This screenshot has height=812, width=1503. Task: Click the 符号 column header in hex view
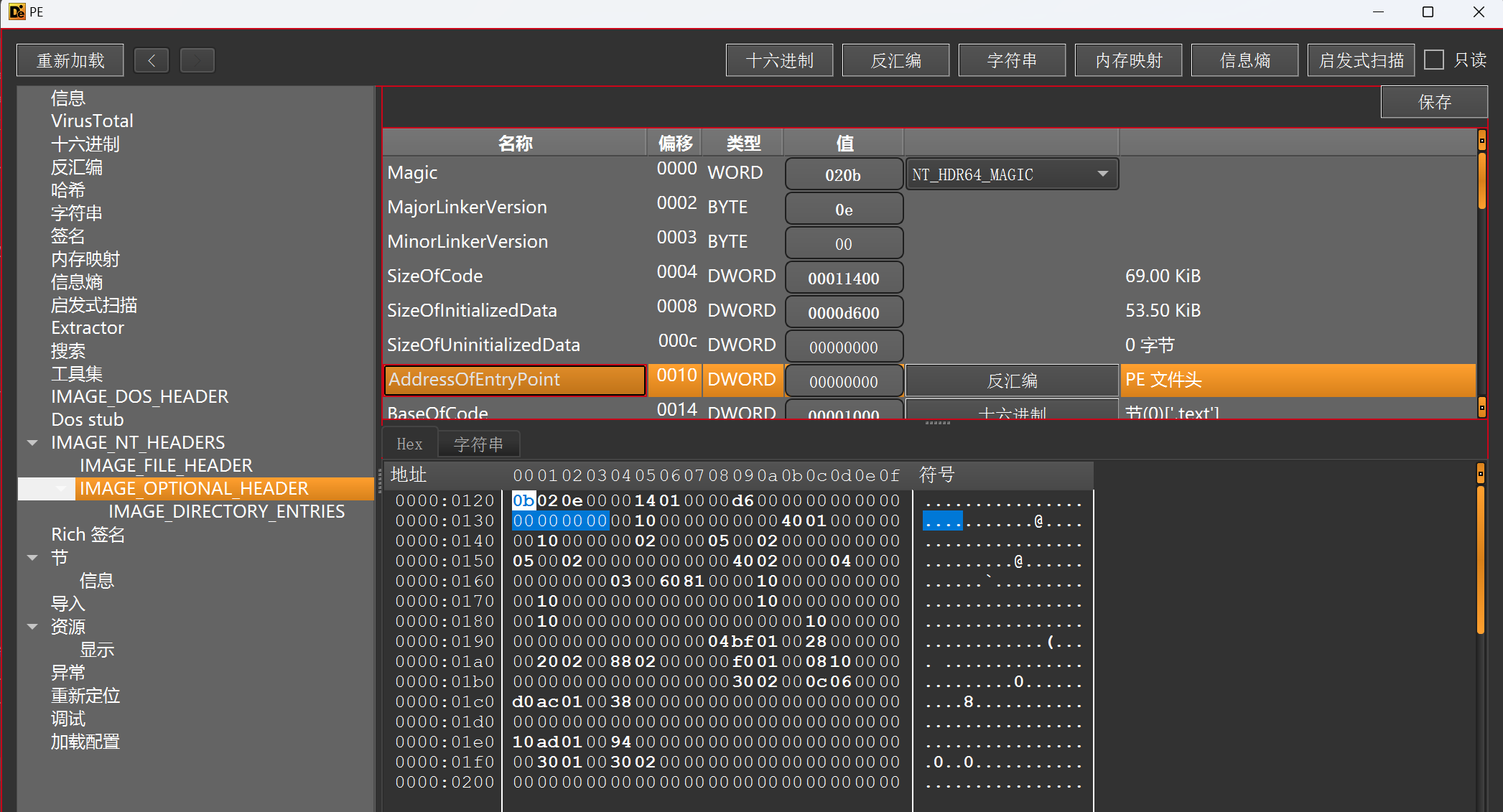(936, 475)
